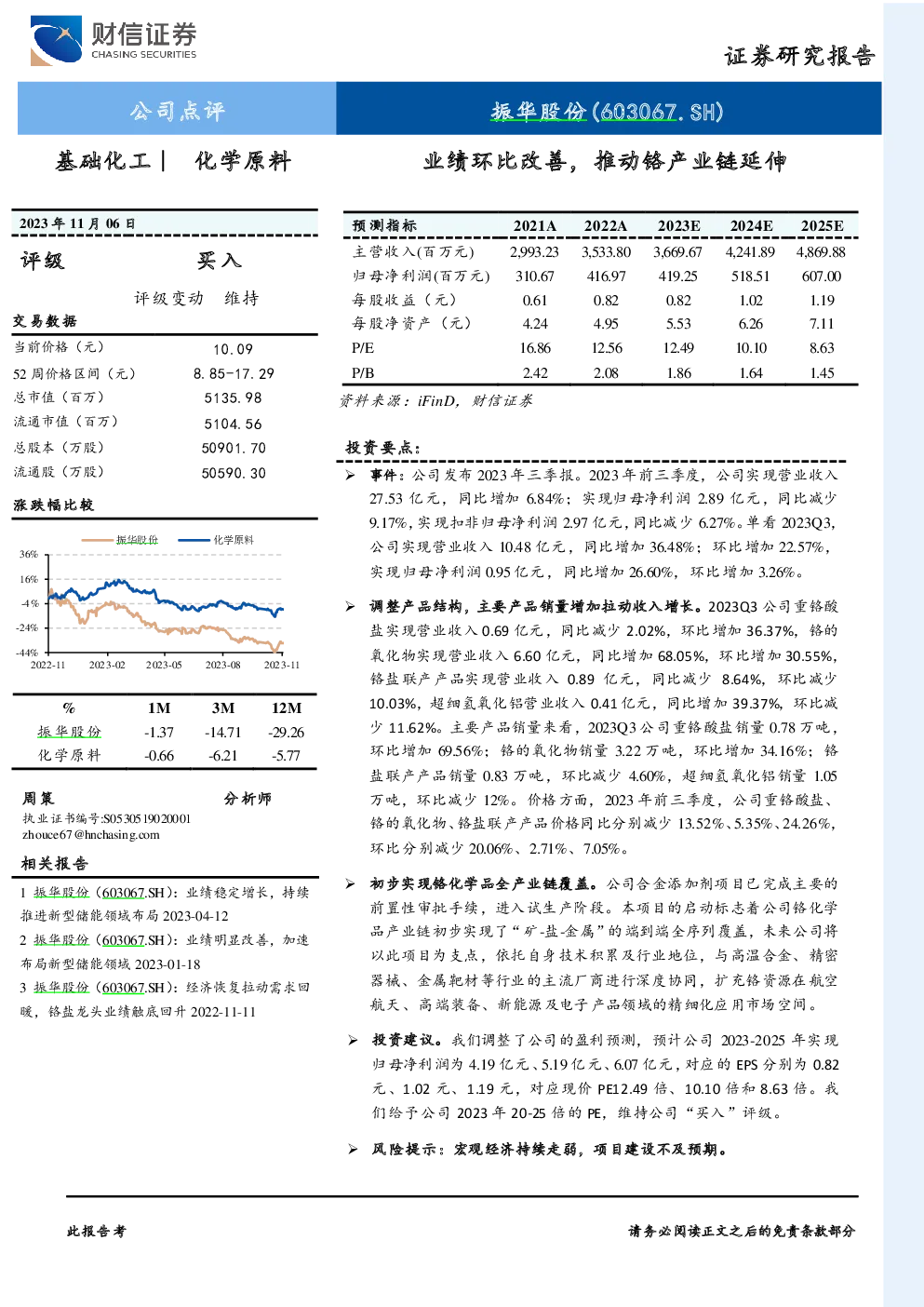Click total market cap value 5135.98
Screen dimensions: 924x1307
233,397
